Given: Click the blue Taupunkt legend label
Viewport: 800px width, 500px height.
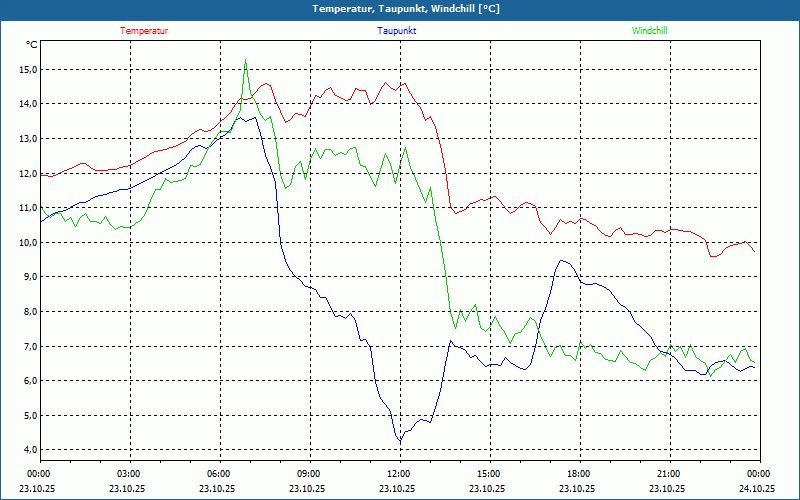Looking at the screenshot, I should (x=396, y=31).
